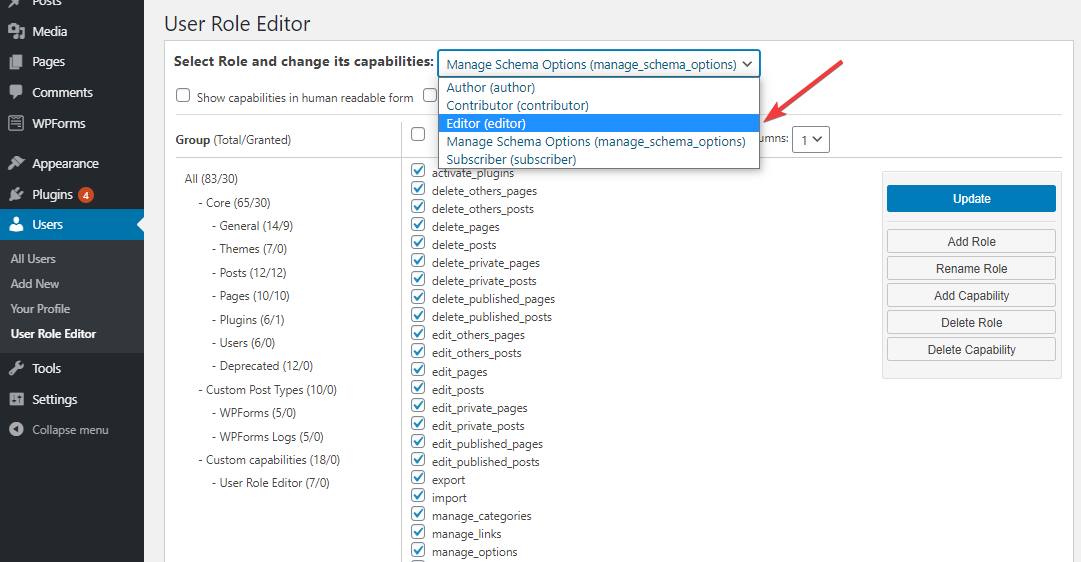
Task: Uncheck the export capability
Action: (418, 477)
